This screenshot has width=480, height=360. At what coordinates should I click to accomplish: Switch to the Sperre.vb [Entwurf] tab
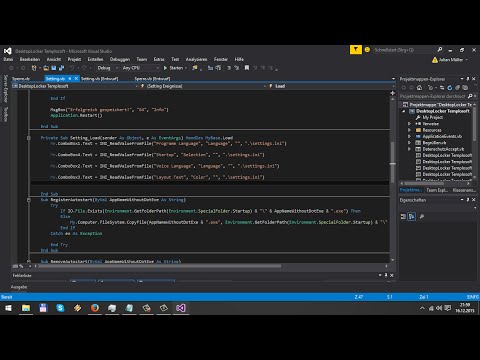152,79
